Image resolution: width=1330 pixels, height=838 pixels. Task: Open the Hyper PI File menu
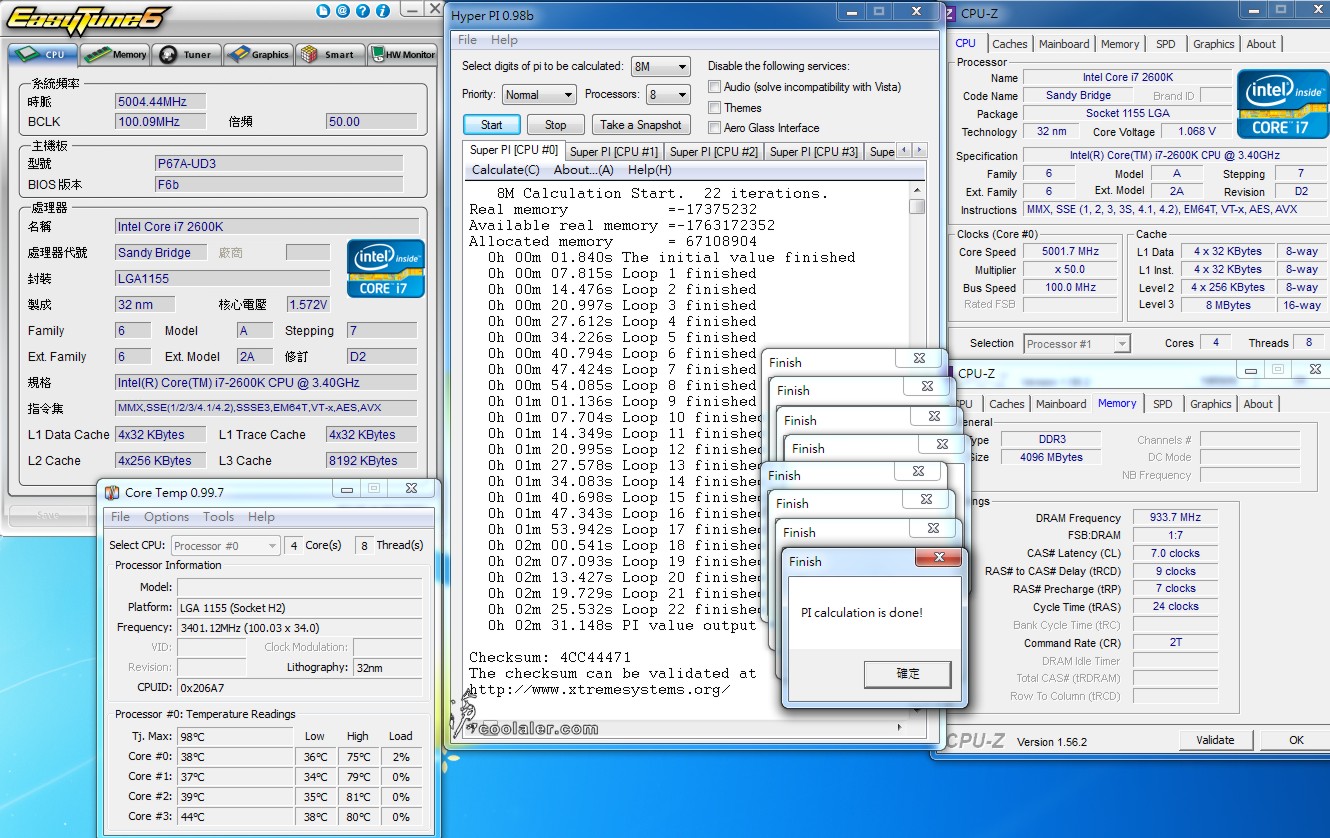pos(467,40)
